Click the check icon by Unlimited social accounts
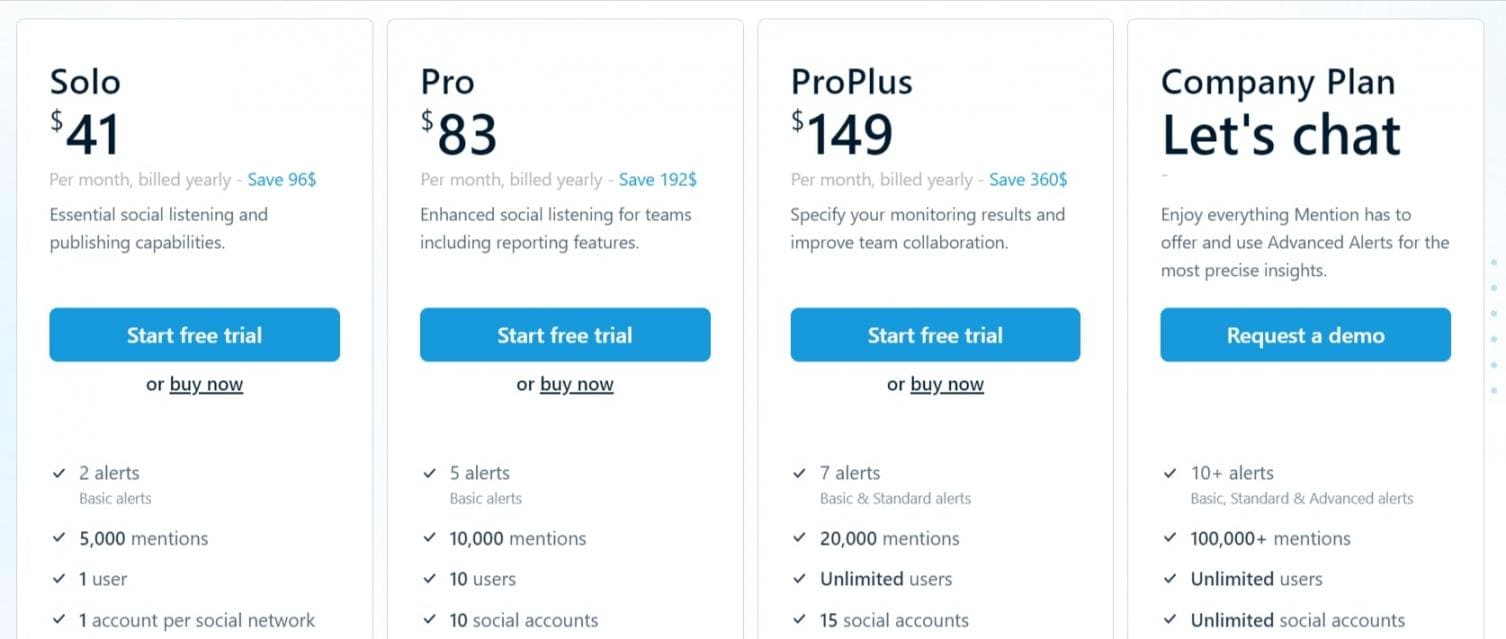Screen dimensions: 1506x639 (x=1170, y=620)
